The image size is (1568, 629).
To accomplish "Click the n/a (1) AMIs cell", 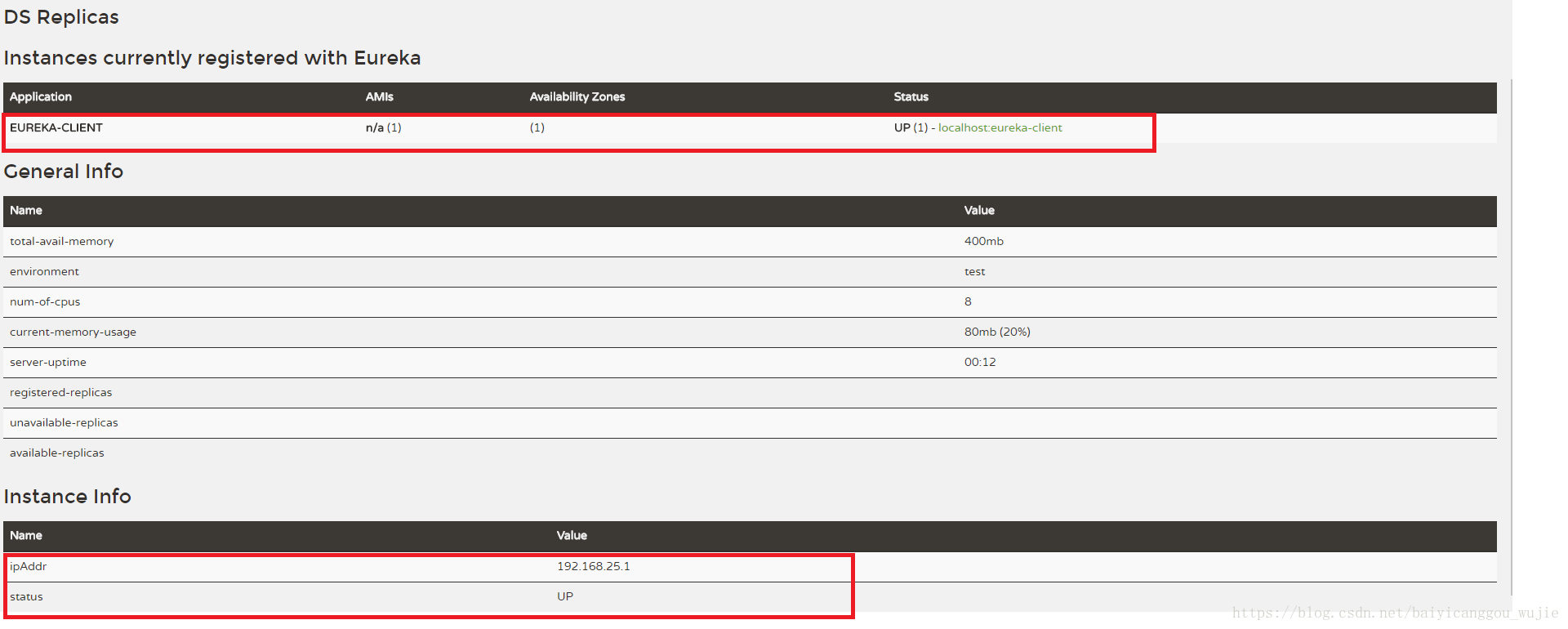I will coord(384,127).
